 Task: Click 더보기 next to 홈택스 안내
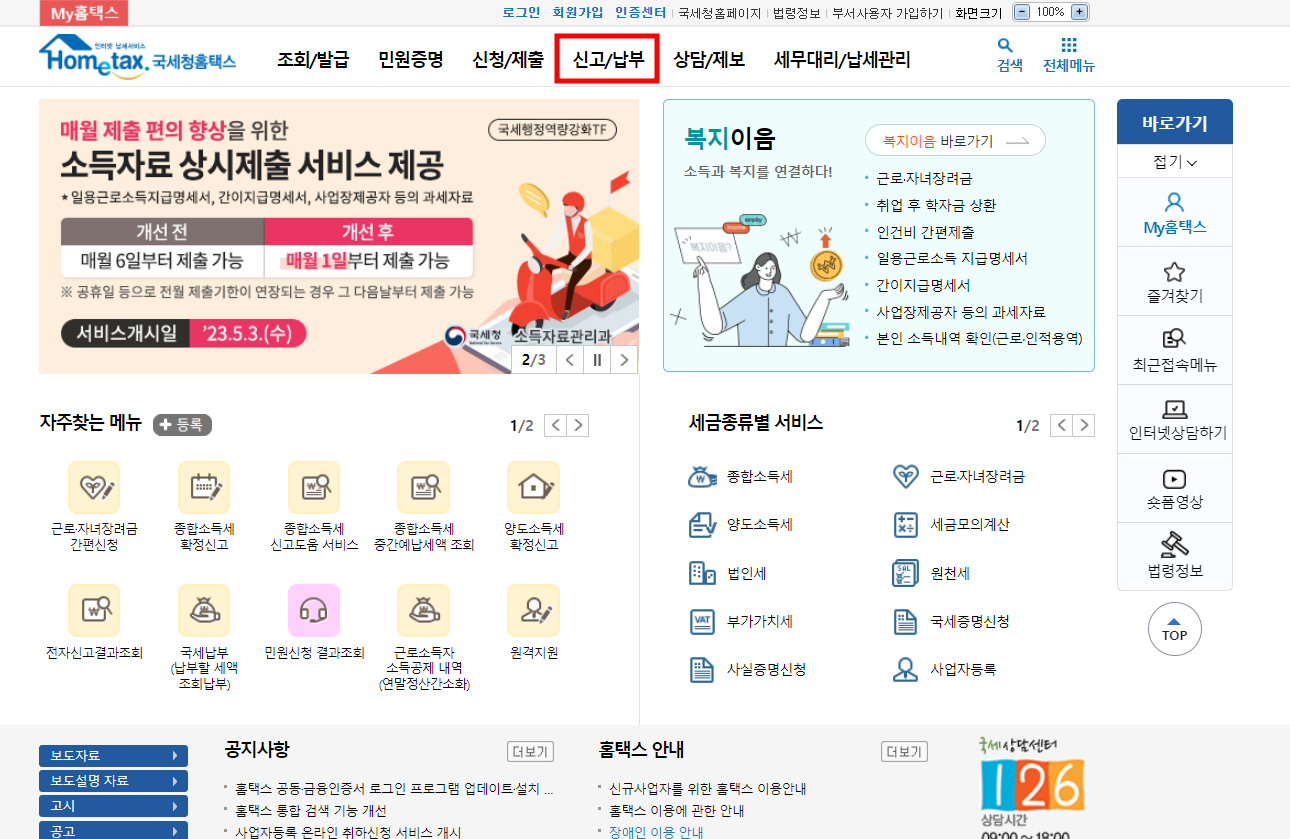click(x=904, y=752)
